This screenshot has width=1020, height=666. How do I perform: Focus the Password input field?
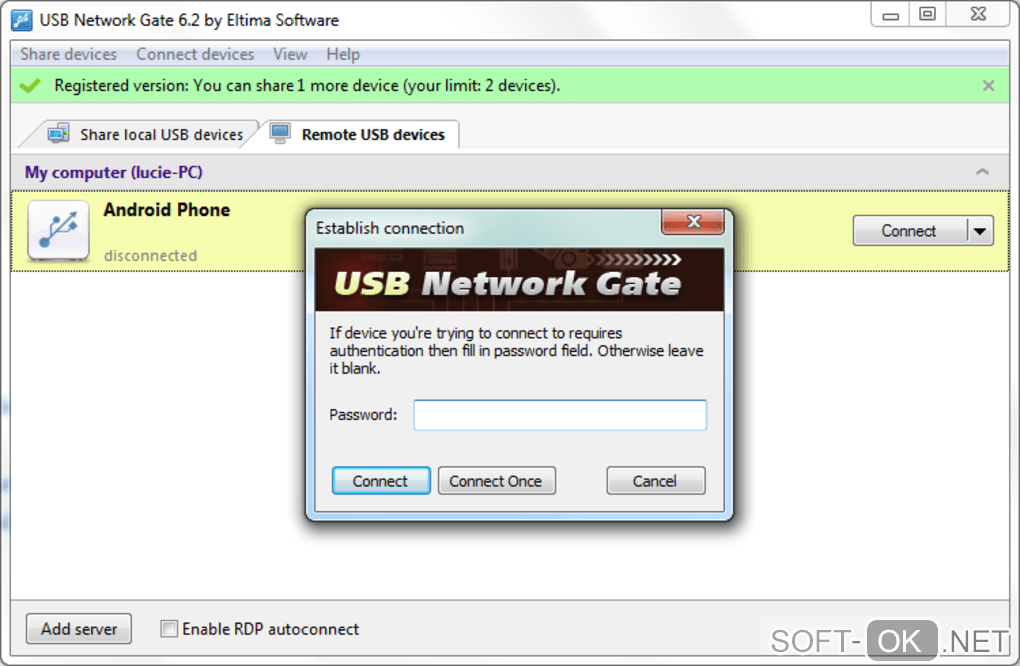pos(559,415)
